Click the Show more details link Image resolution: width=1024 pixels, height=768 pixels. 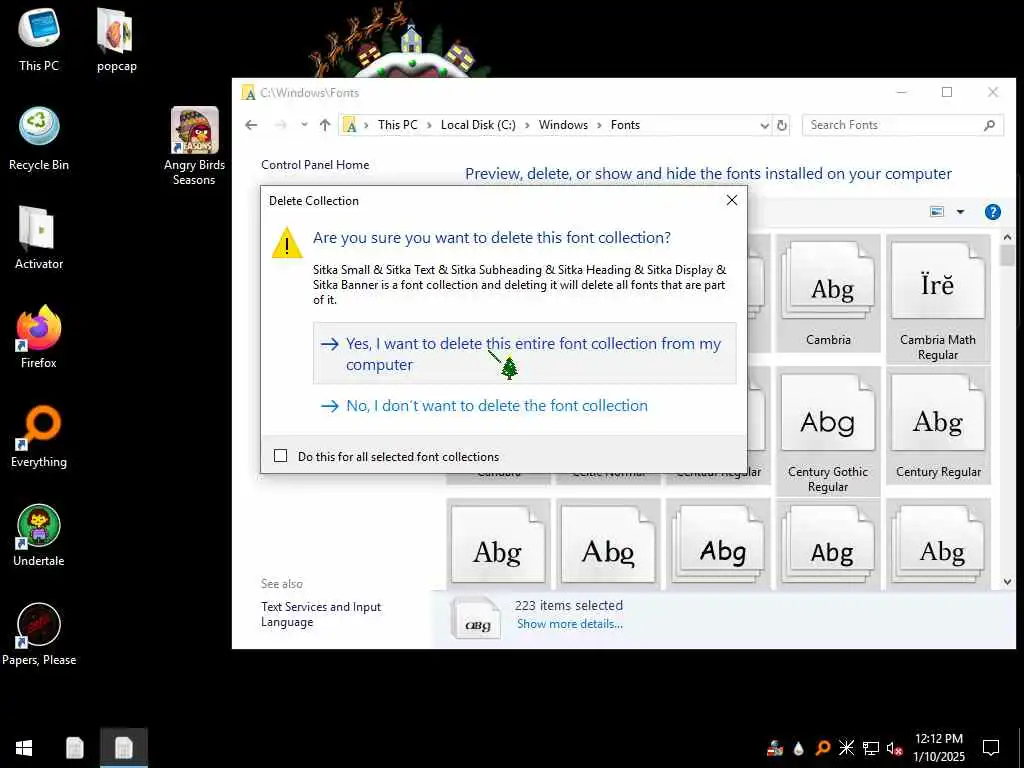tap(569, 624)
